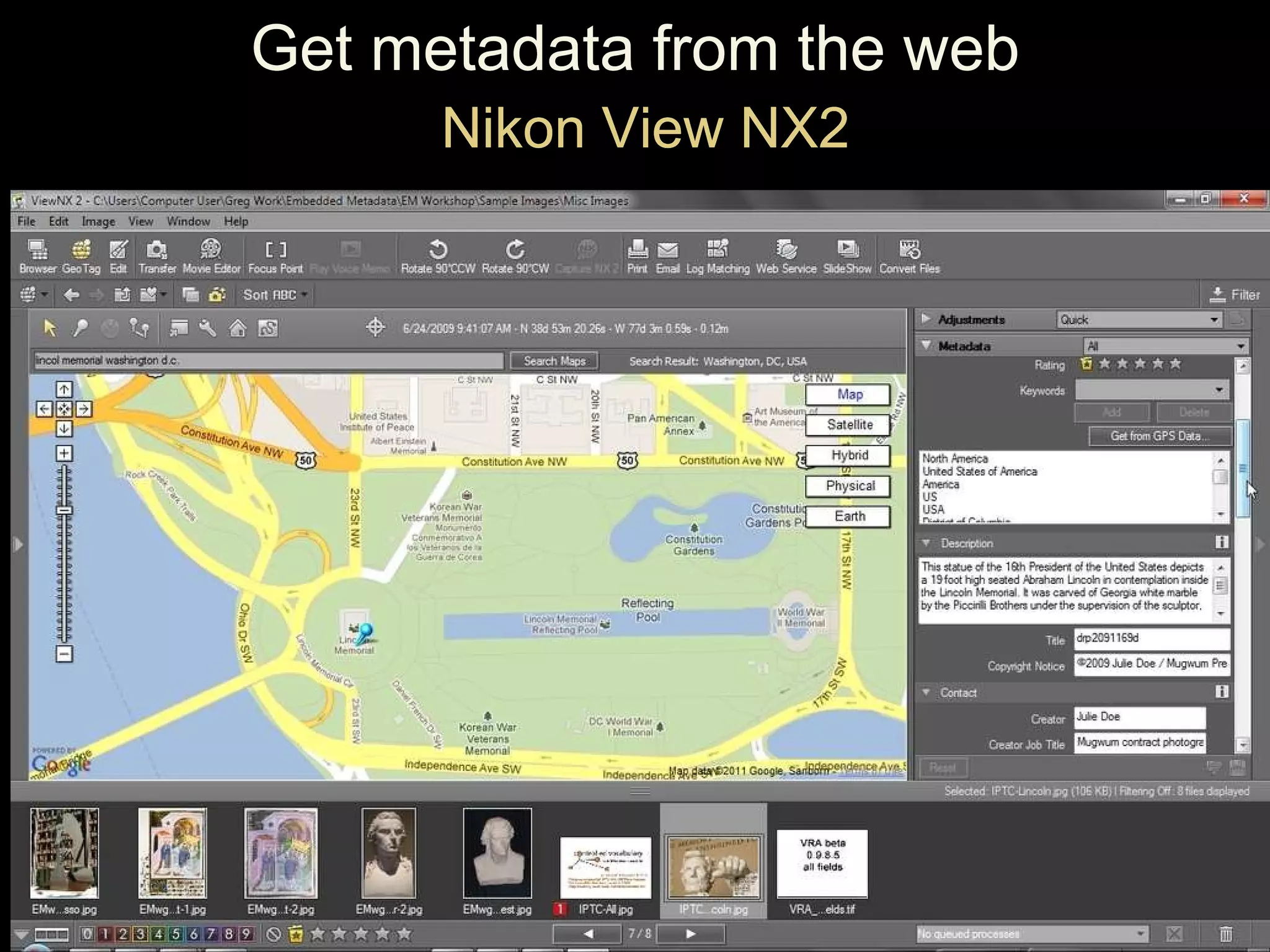Start the SlideShow
Viewport: 1270px width, 952px height.
[x=847, y=257]
